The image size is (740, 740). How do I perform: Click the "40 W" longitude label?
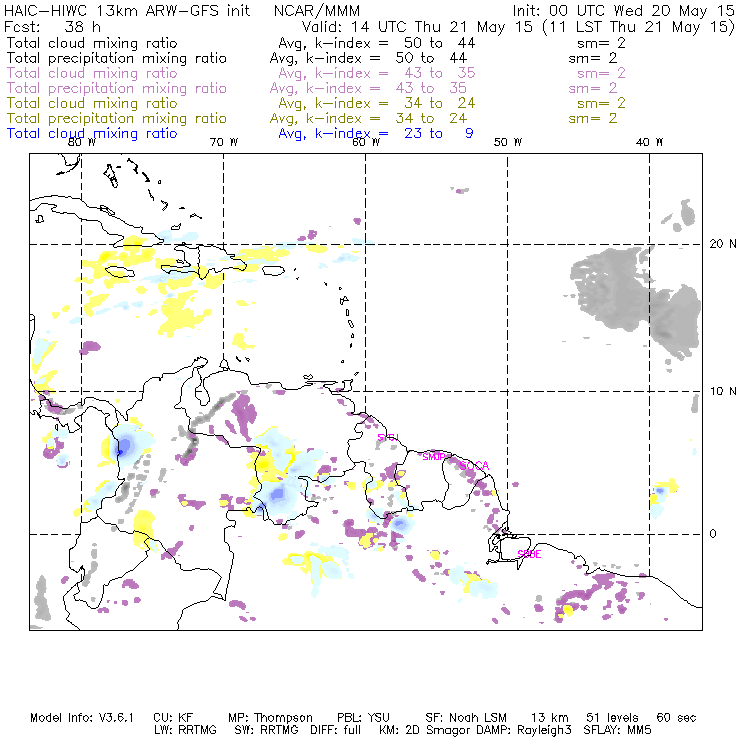649,142
